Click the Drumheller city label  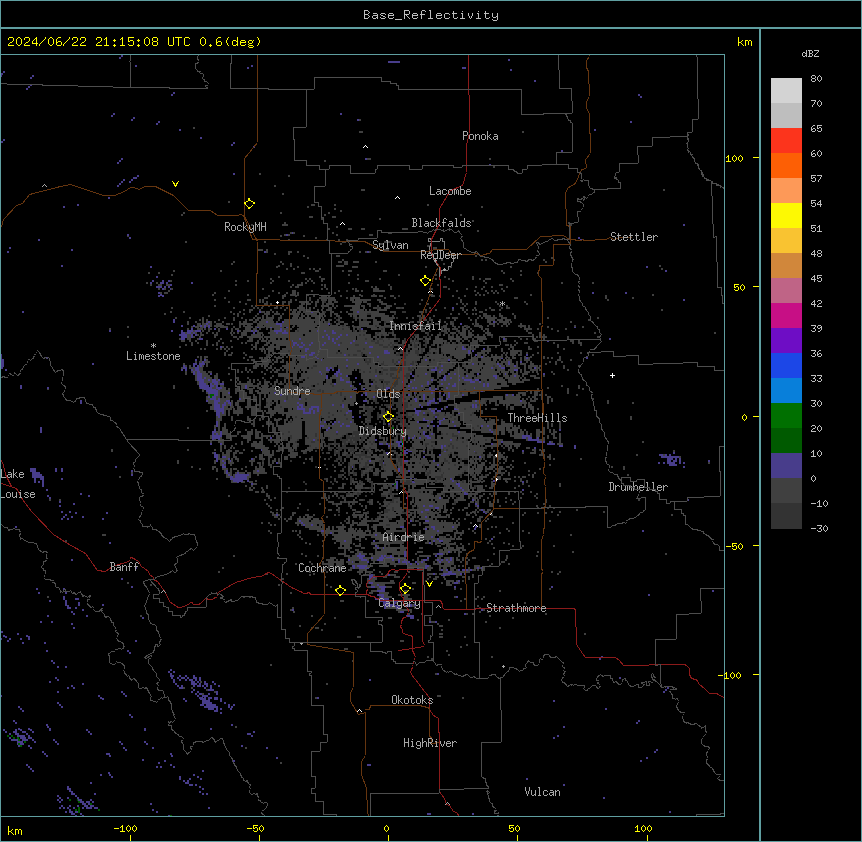[x=638, y=487]
